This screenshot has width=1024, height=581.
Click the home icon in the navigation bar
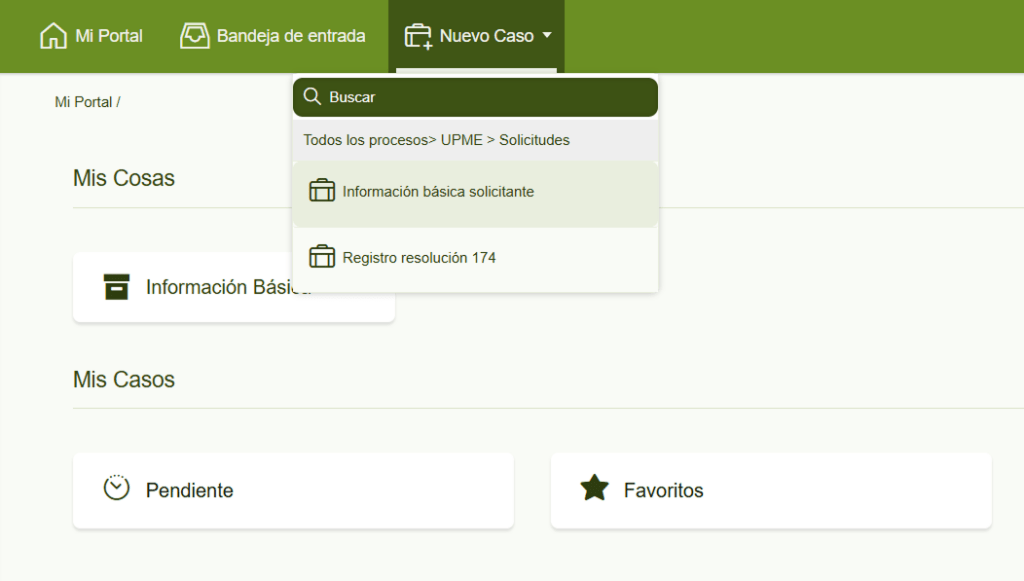pyautogui.click(x=53, y=36)
